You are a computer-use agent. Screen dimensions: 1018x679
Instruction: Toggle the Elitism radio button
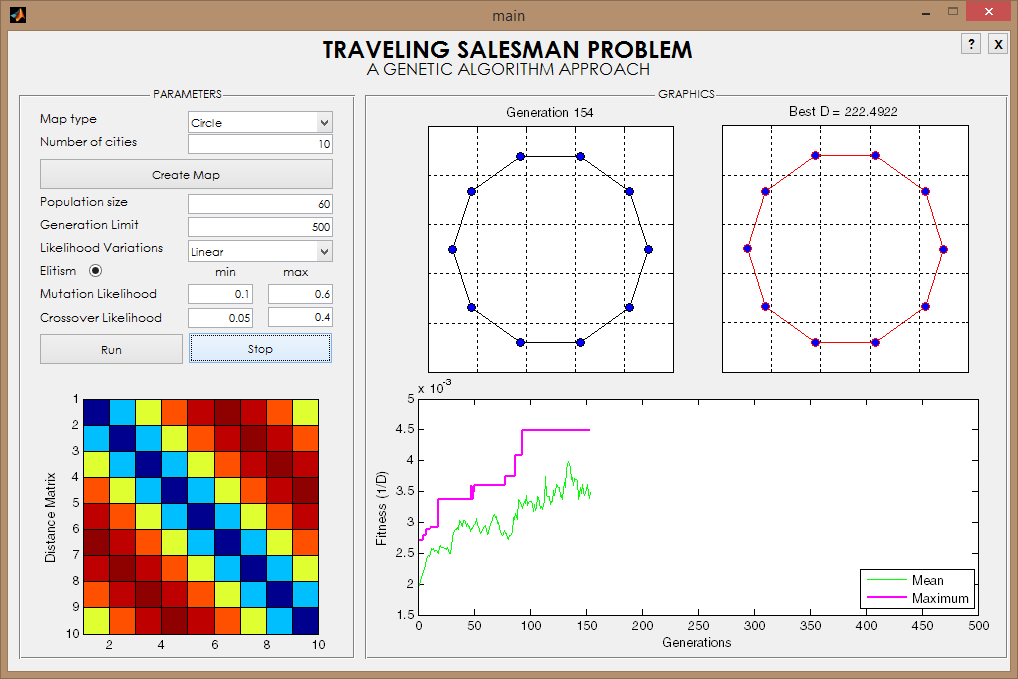pos(95,271)
